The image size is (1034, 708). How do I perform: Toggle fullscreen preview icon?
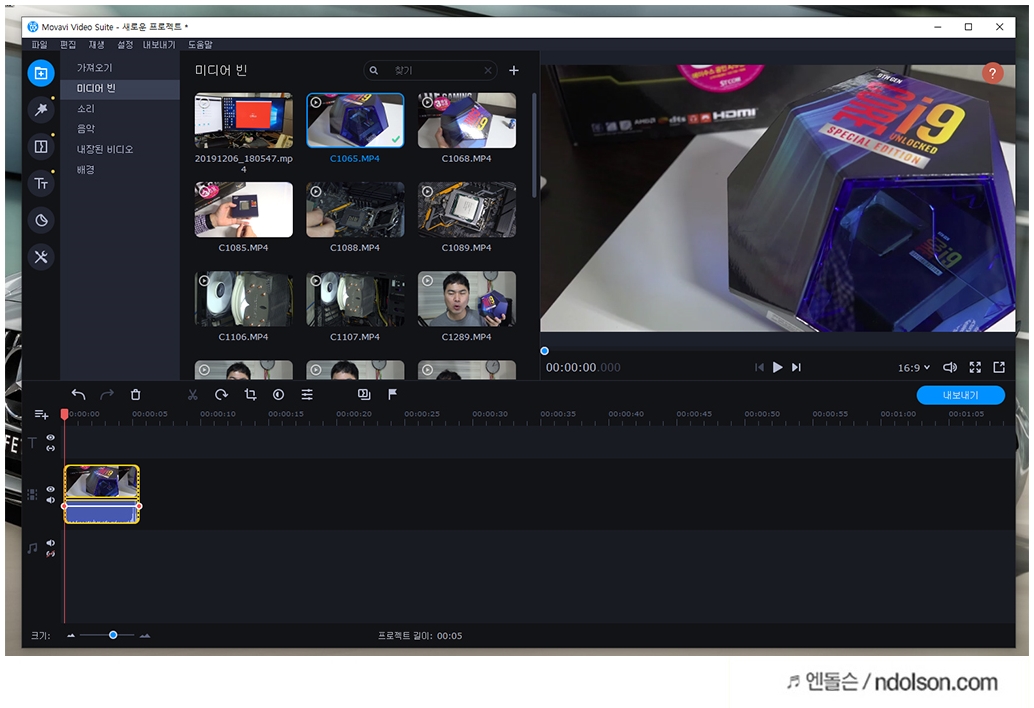pyautogui.click(x=975, y=367)
